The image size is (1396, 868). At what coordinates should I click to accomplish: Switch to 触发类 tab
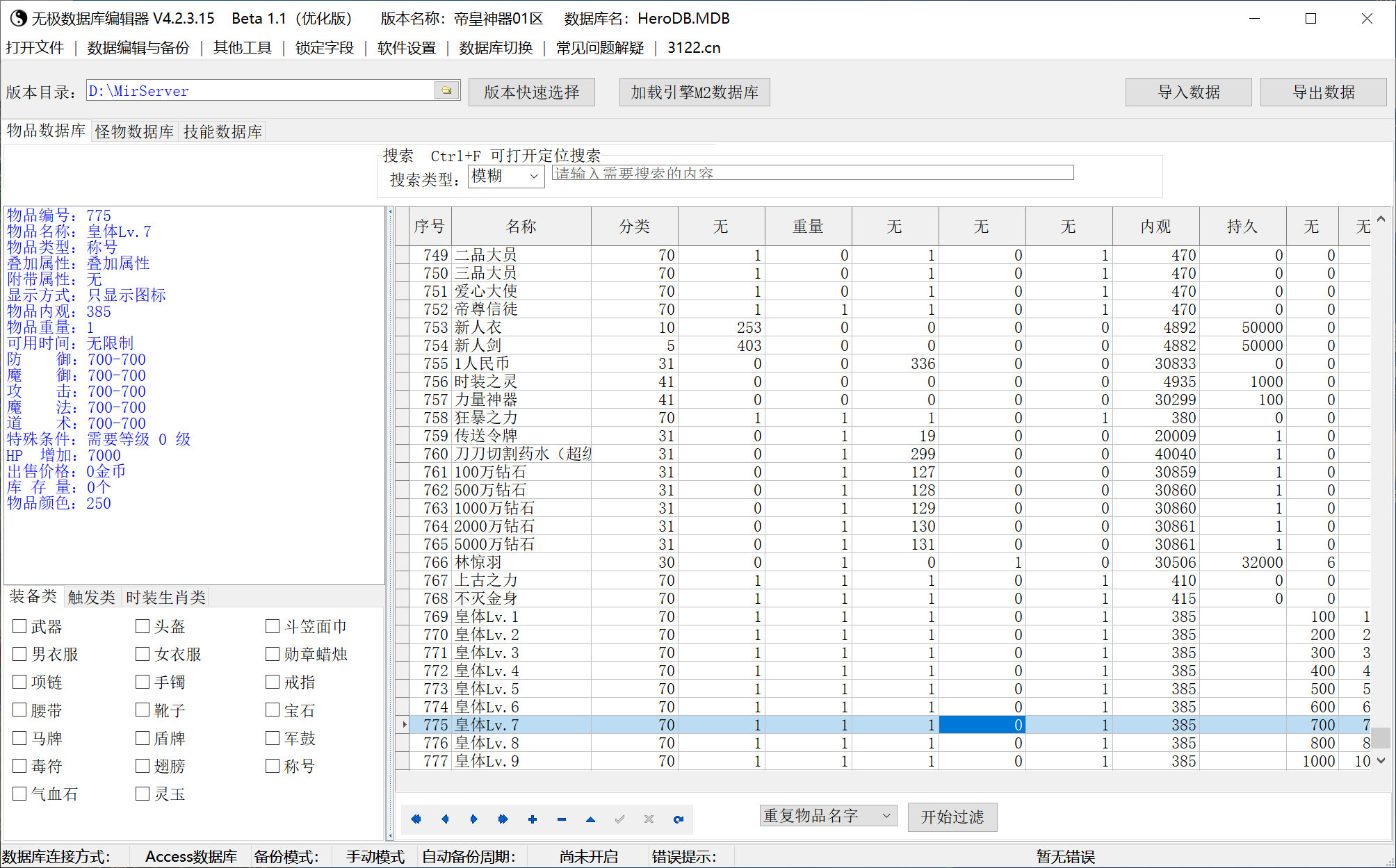pos(92,597)
